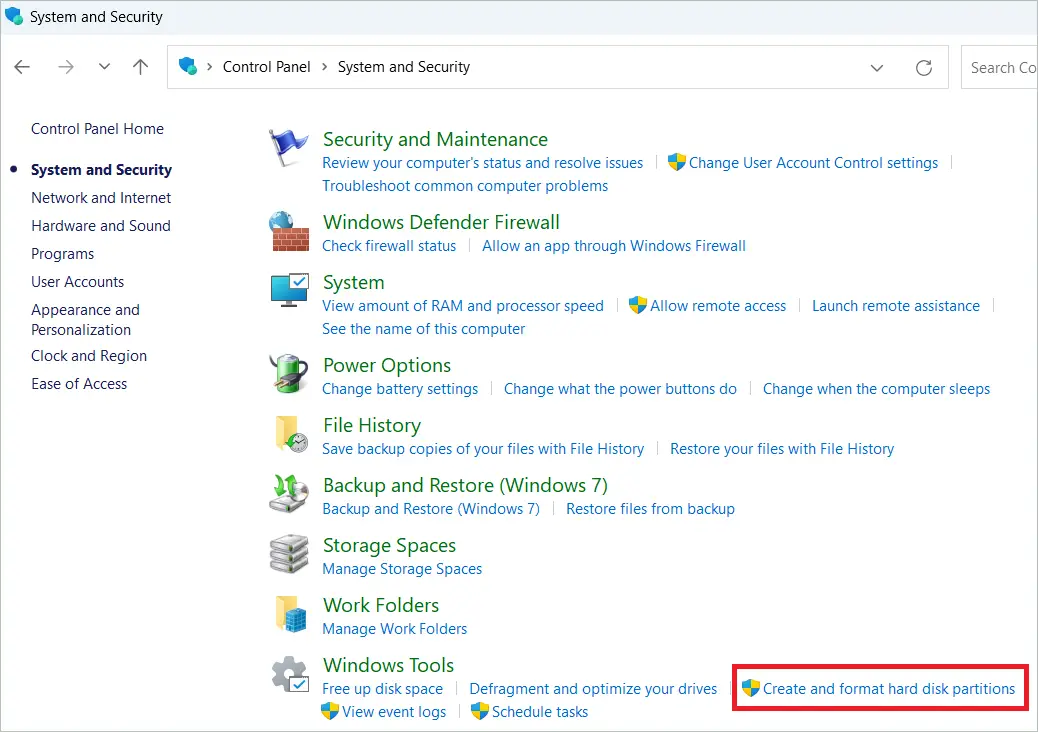Click Allow an app through Windows Firewall

click(x=614, y=246)
